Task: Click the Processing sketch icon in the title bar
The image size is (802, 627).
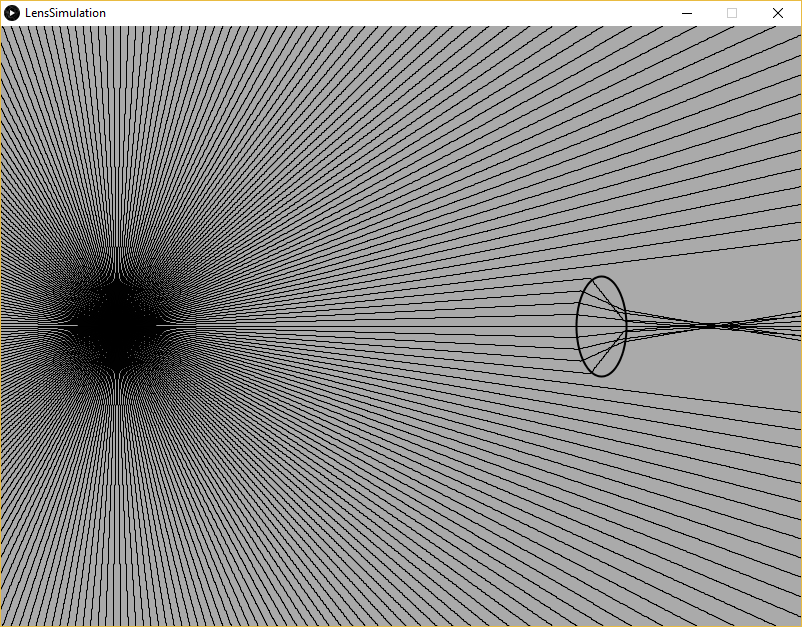Action: click(13, 13)
